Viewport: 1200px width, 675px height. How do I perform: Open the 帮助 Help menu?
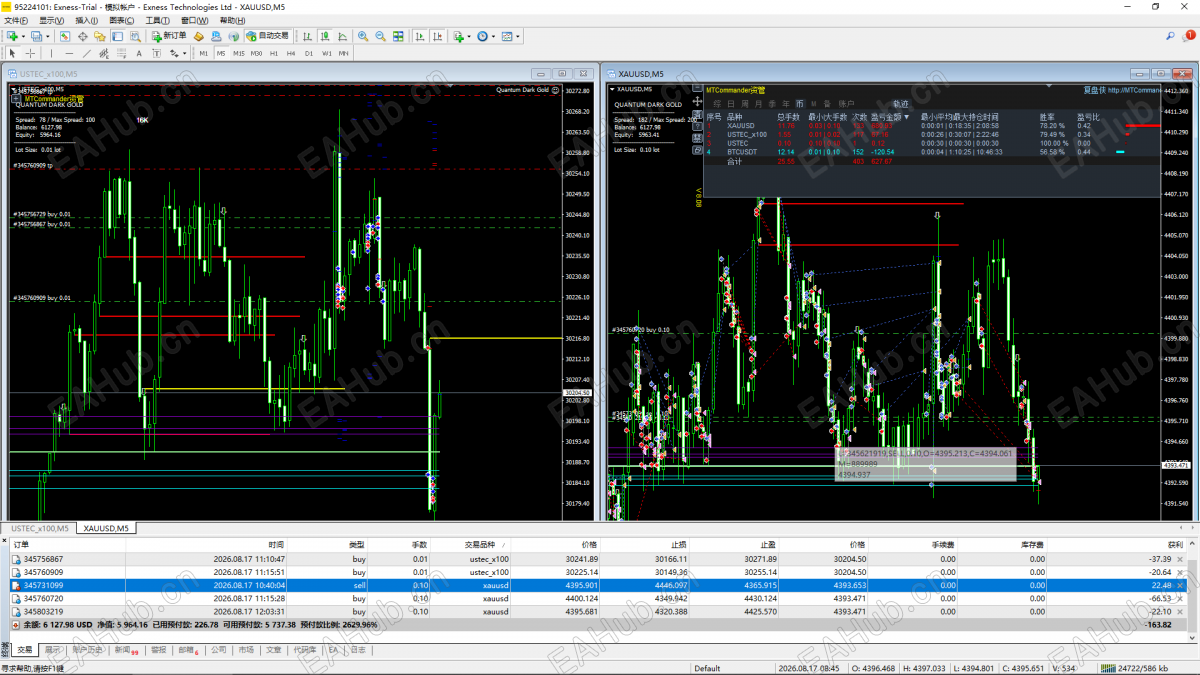click(x=231, y=20)
